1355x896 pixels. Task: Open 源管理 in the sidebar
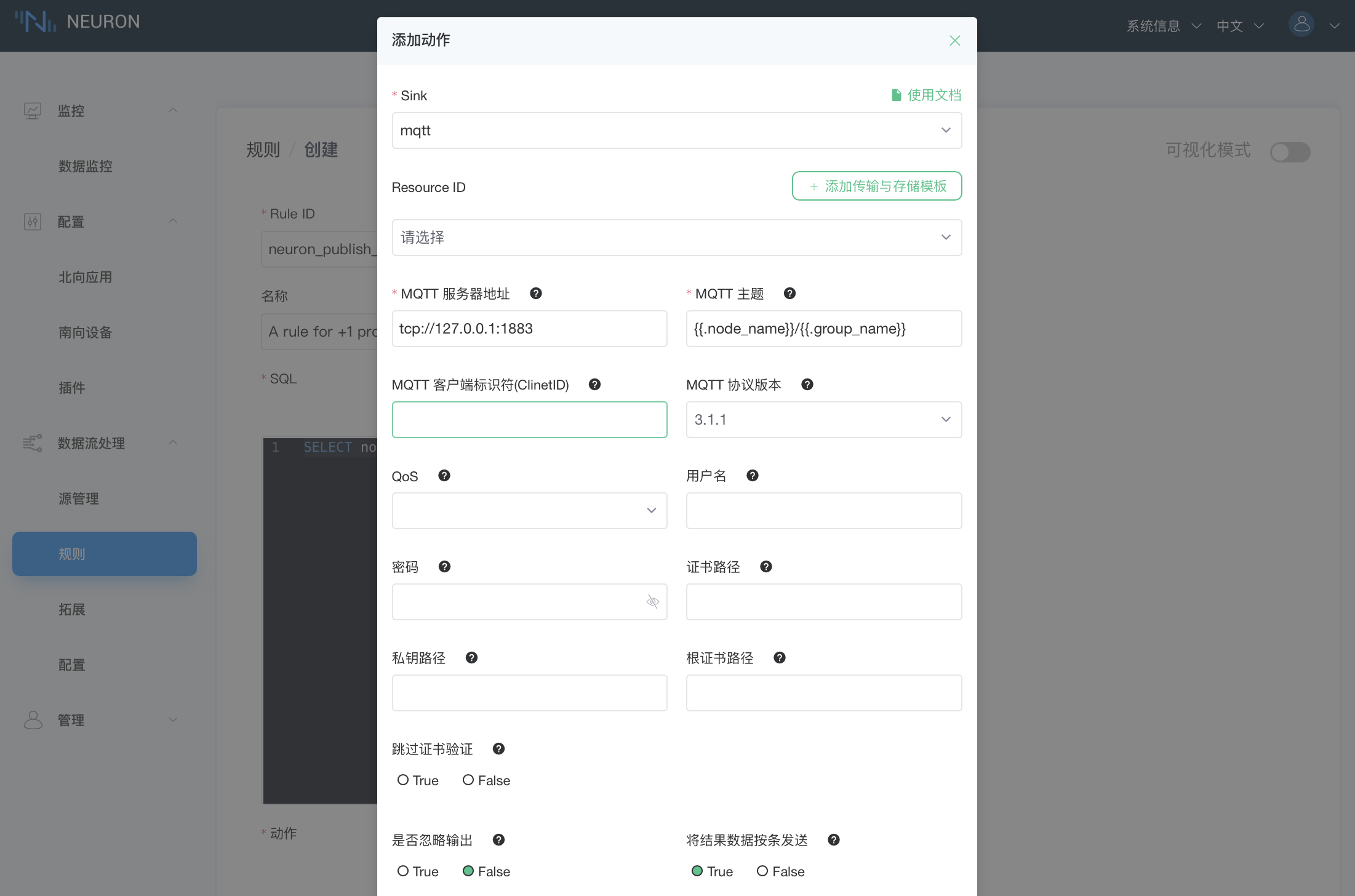(x=78, y=498)
